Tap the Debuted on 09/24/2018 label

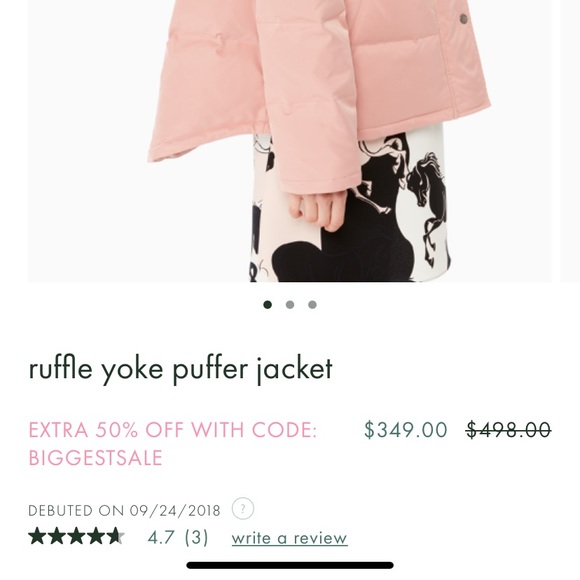pyautogui.click(x=124, y=511)
